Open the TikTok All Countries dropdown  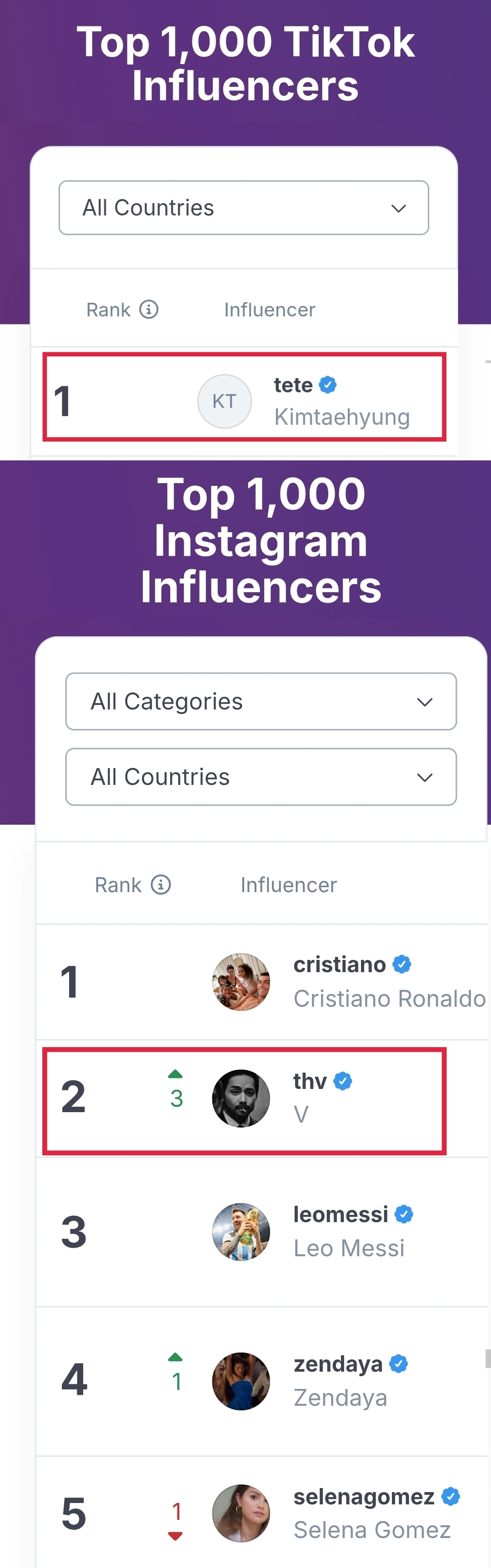click(x=244, y=208)
